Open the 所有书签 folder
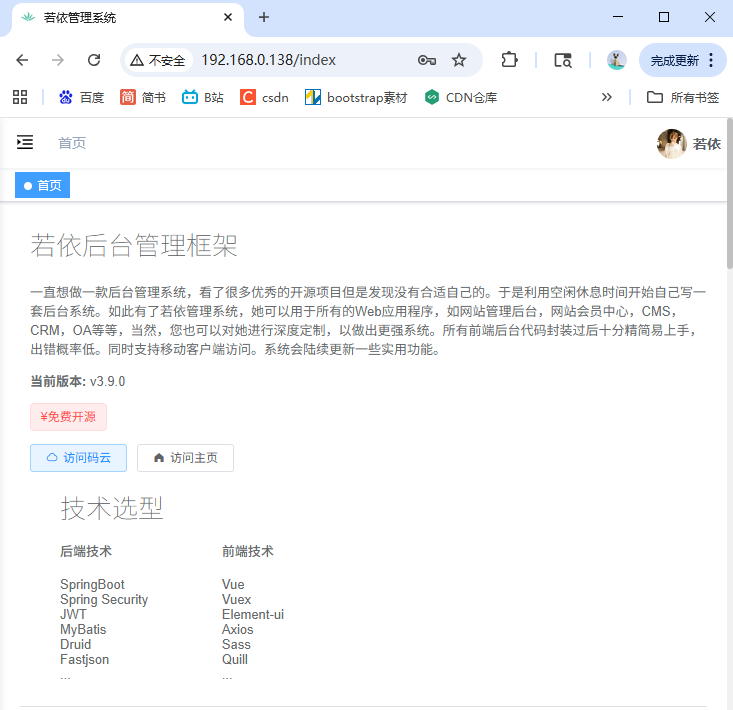The height and width of the screenshot is (710, 733). click(x=683, y=97)
